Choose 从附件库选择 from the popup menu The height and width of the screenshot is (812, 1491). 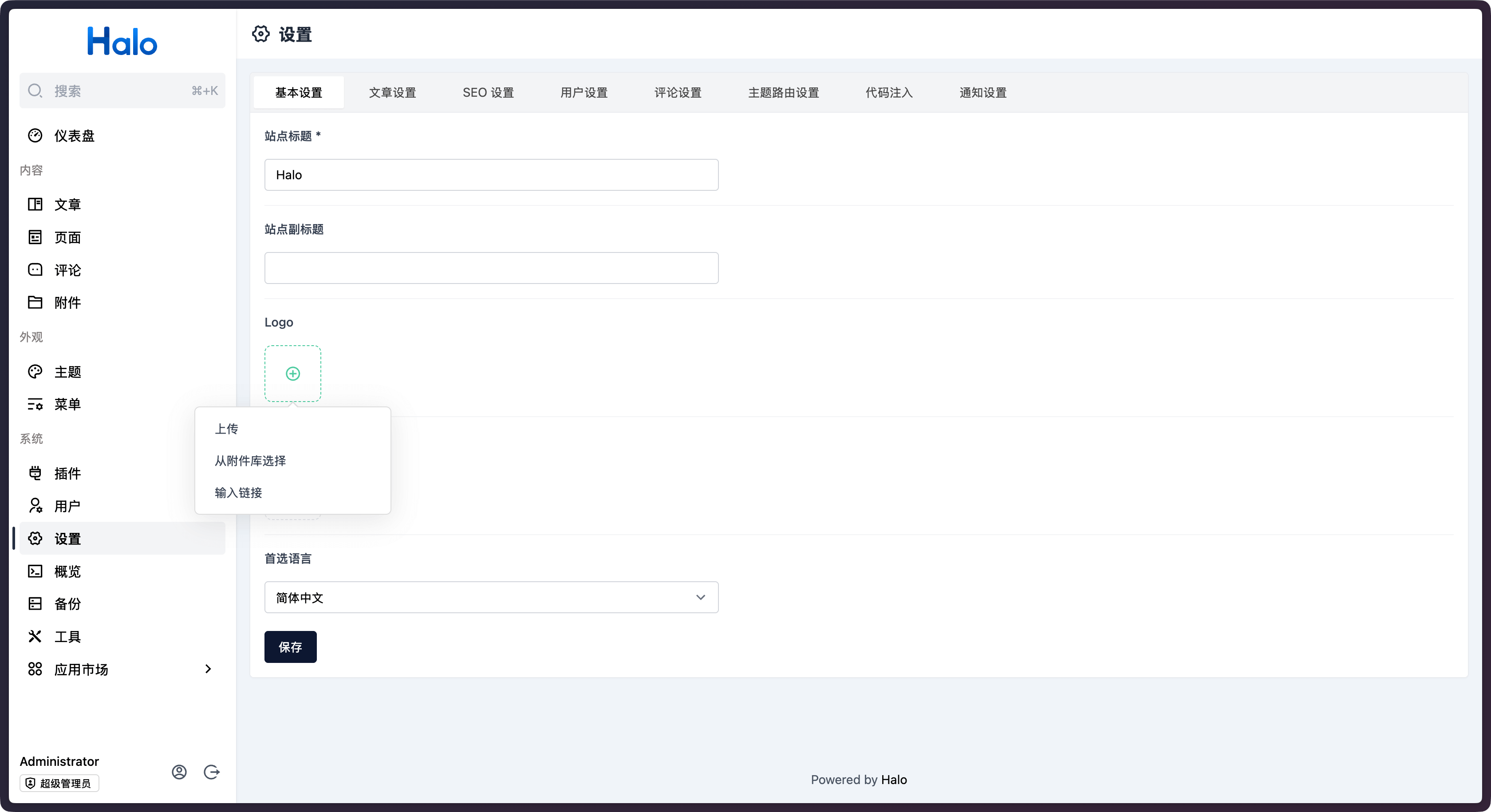coord(250,461)
